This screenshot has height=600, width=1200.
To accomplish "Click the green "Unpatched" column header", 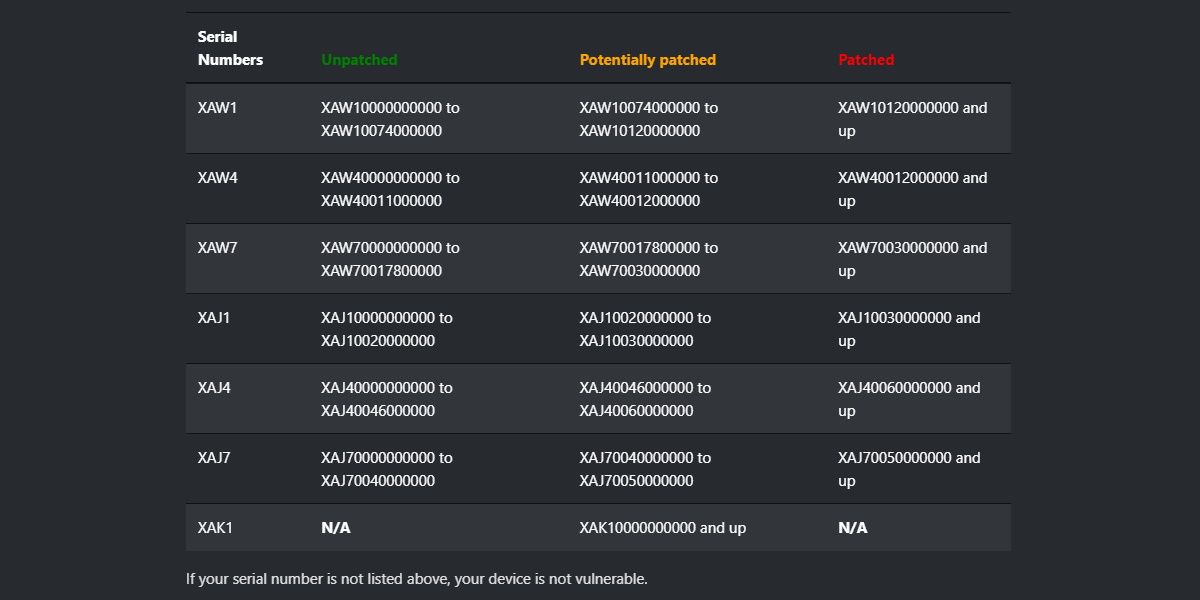I will [x=359, y=60].
